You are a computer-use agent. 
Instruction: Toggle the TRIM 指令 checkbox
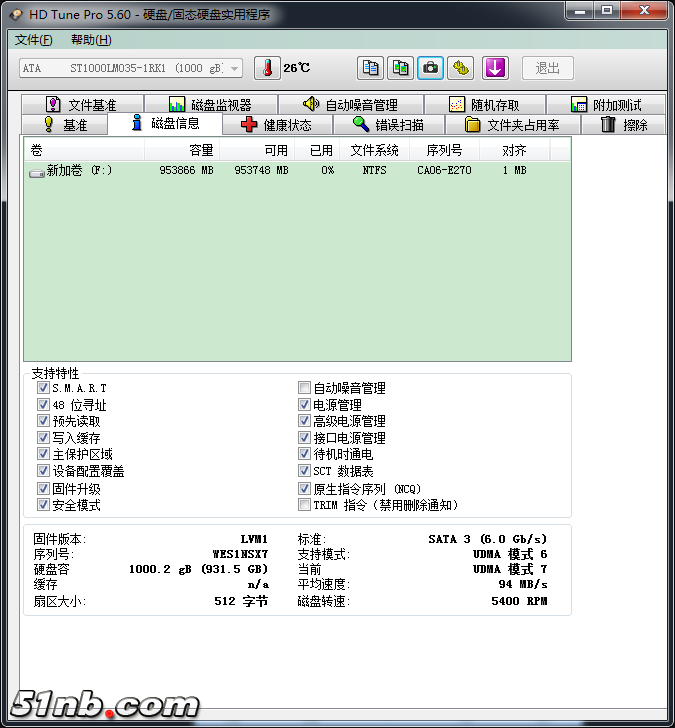tap(304, 505)
